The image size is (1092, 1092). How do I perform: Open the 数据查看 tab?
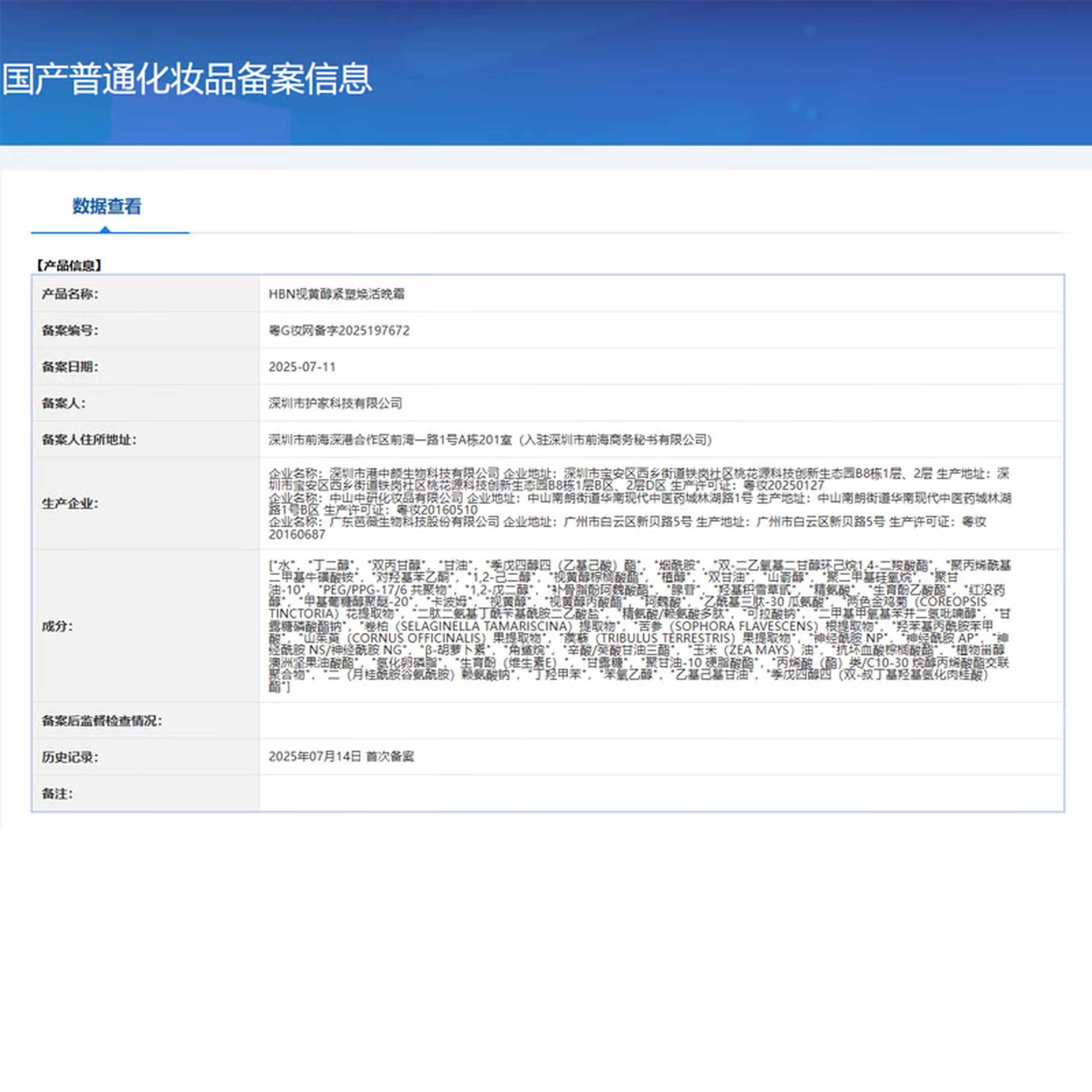click(107, 206)
